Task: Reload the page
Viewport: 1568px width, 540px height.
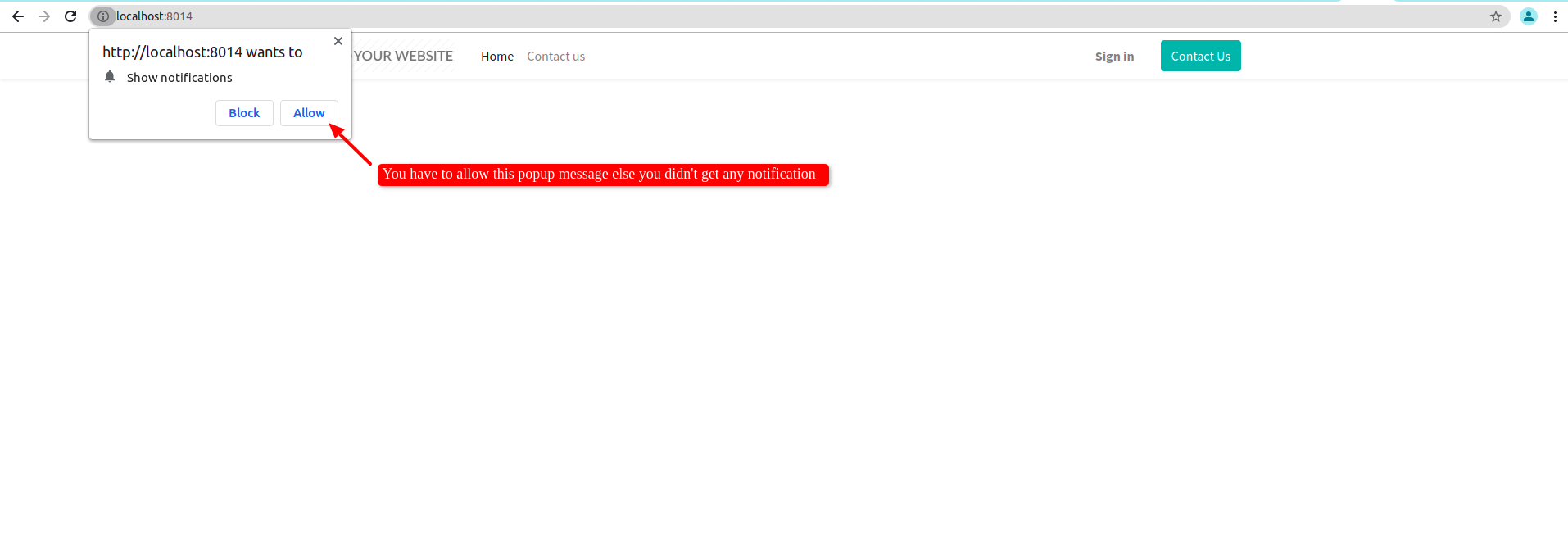Action: pyautogui.click(x=70, y=16)
